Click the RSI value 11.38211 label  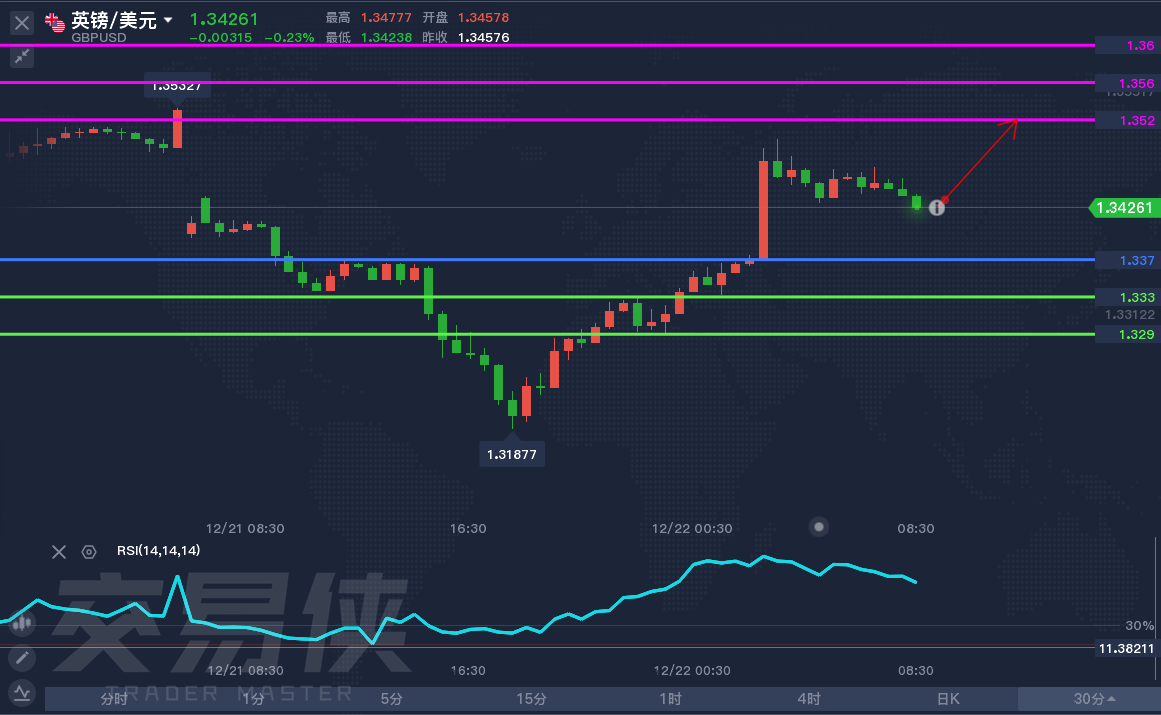click(x=1127, y=649)
